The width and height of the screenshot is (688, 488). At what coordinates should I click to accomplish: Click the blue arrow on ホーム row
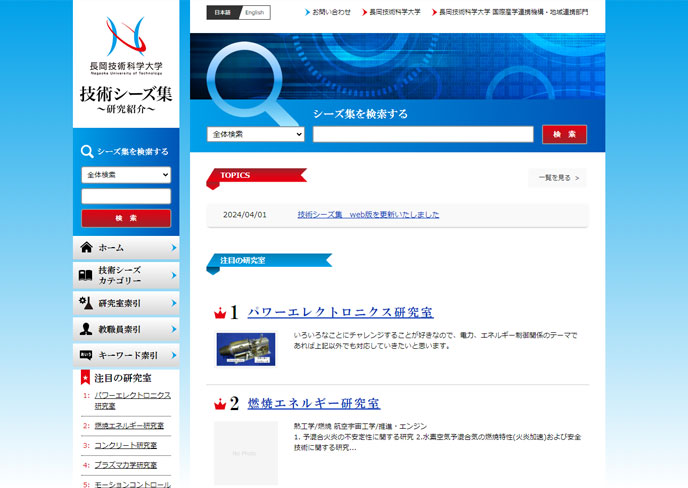point(174,248)
